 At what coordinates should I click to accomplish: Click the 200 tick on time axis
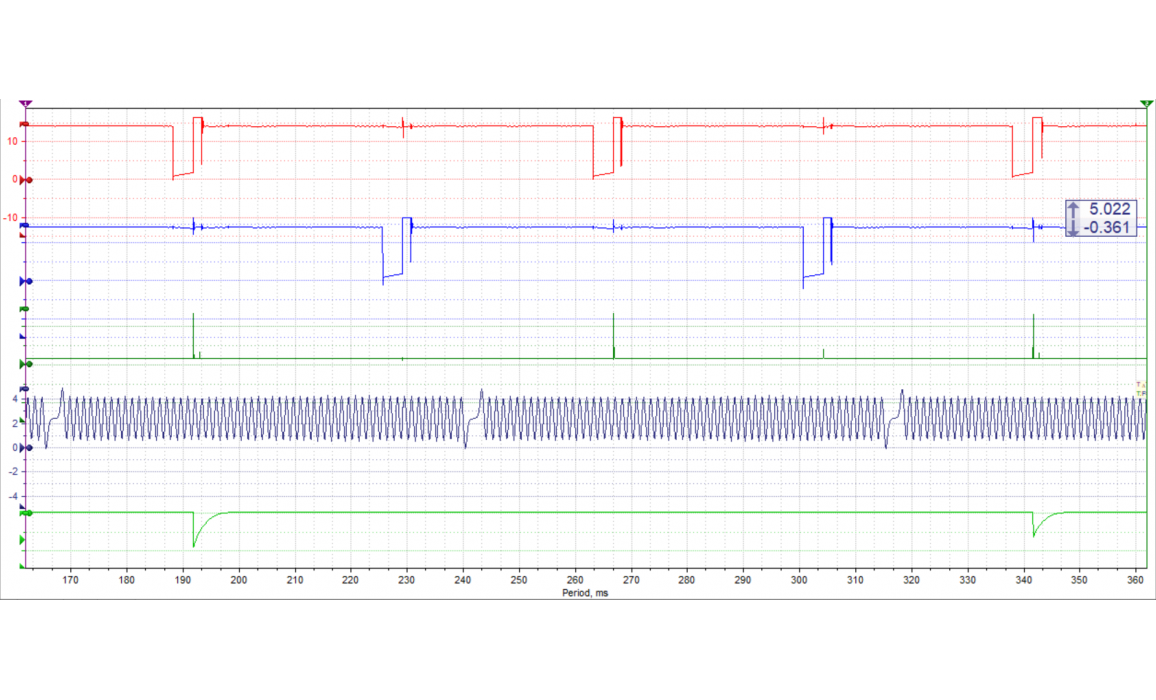pos(238,580)
